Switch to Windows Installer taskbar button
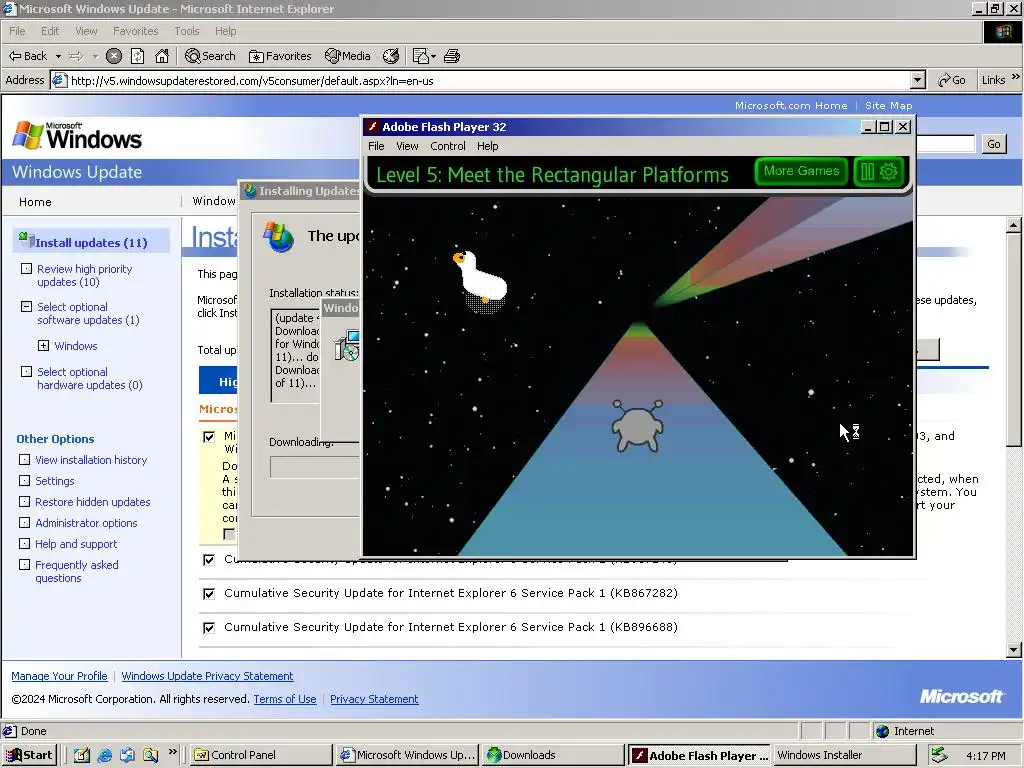The width and height of the screenshot is (1024, 768). [x=847, y=755]
